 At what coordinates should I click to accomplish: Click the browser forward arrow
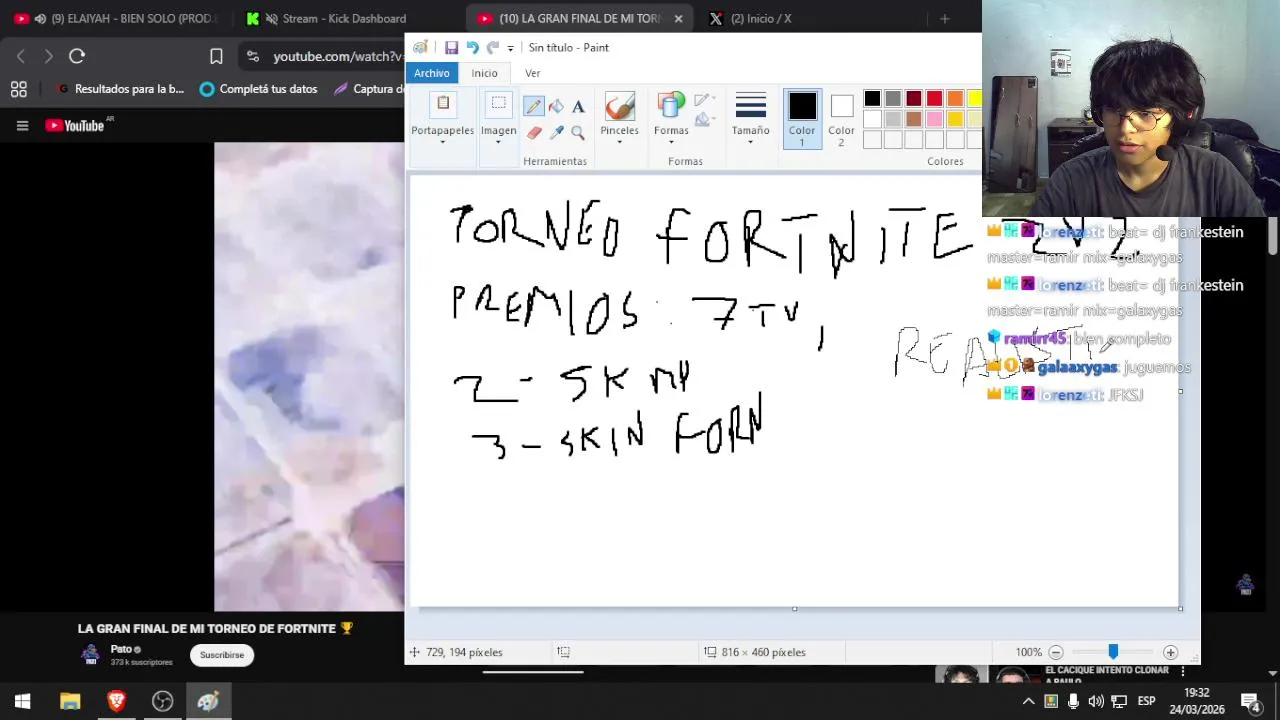pos(48,56)
